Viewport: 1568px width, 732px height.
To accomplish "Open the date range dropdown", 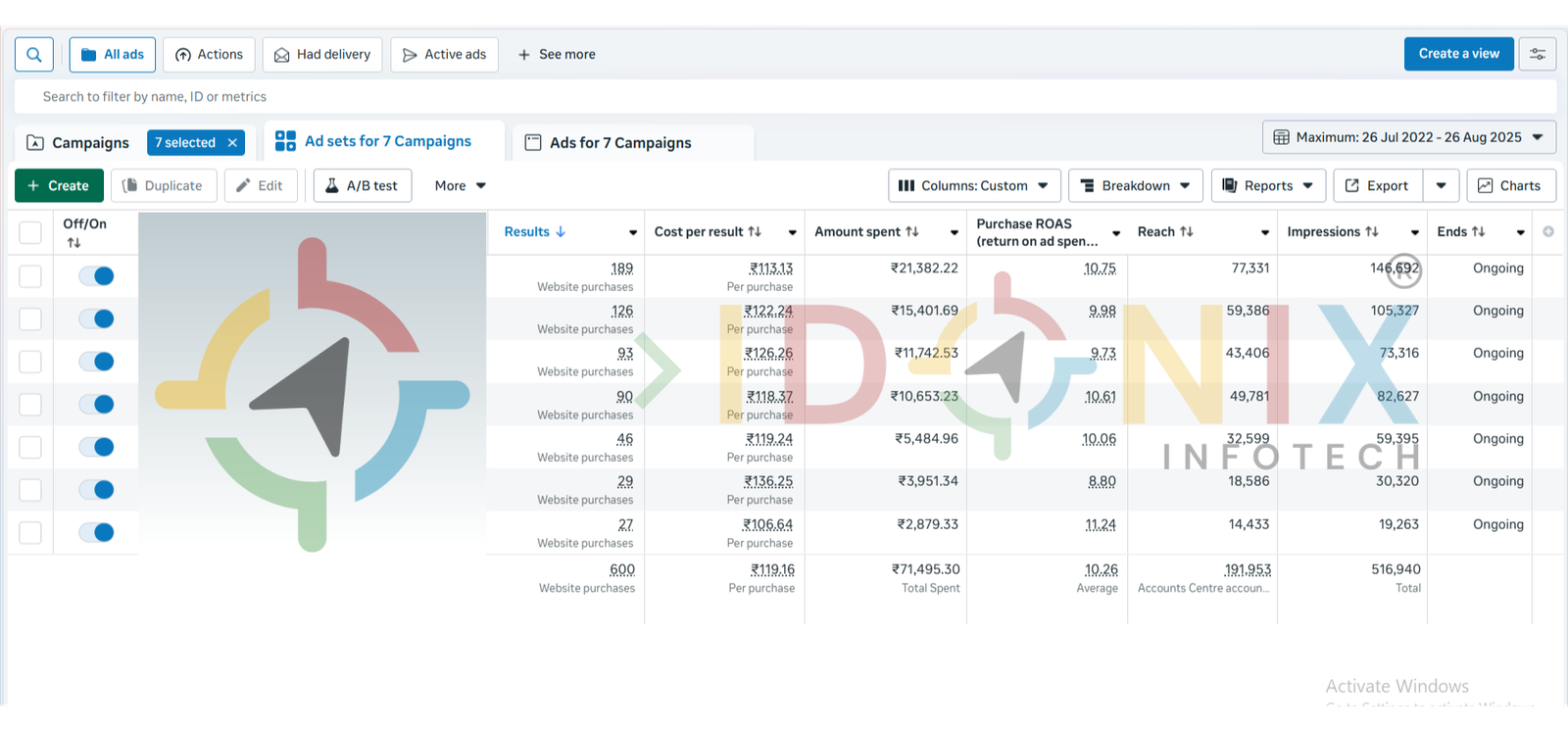I will tap(1408, 138).
